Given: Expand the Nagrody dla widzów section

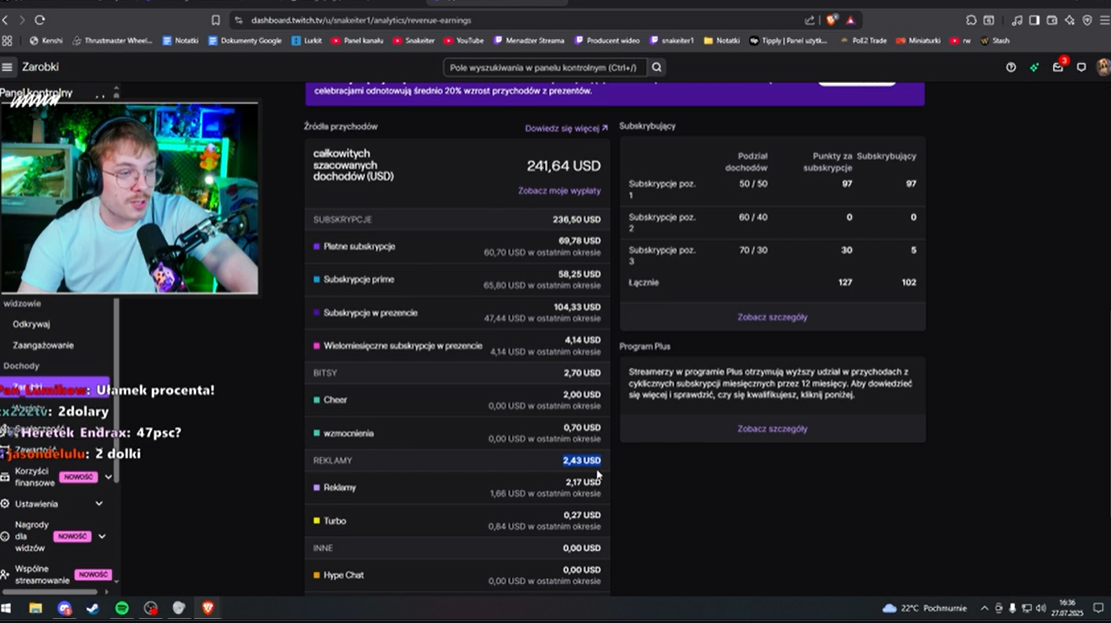Looking at the screenshot, I should [102, 537].
